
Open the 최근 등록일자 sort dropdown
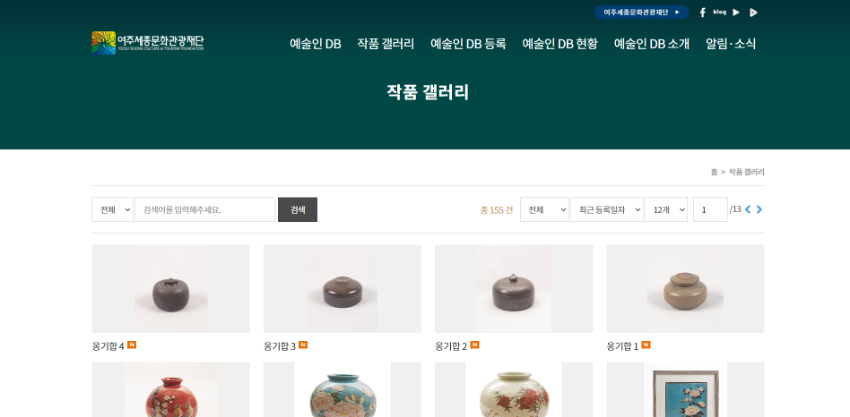[607, 209]
